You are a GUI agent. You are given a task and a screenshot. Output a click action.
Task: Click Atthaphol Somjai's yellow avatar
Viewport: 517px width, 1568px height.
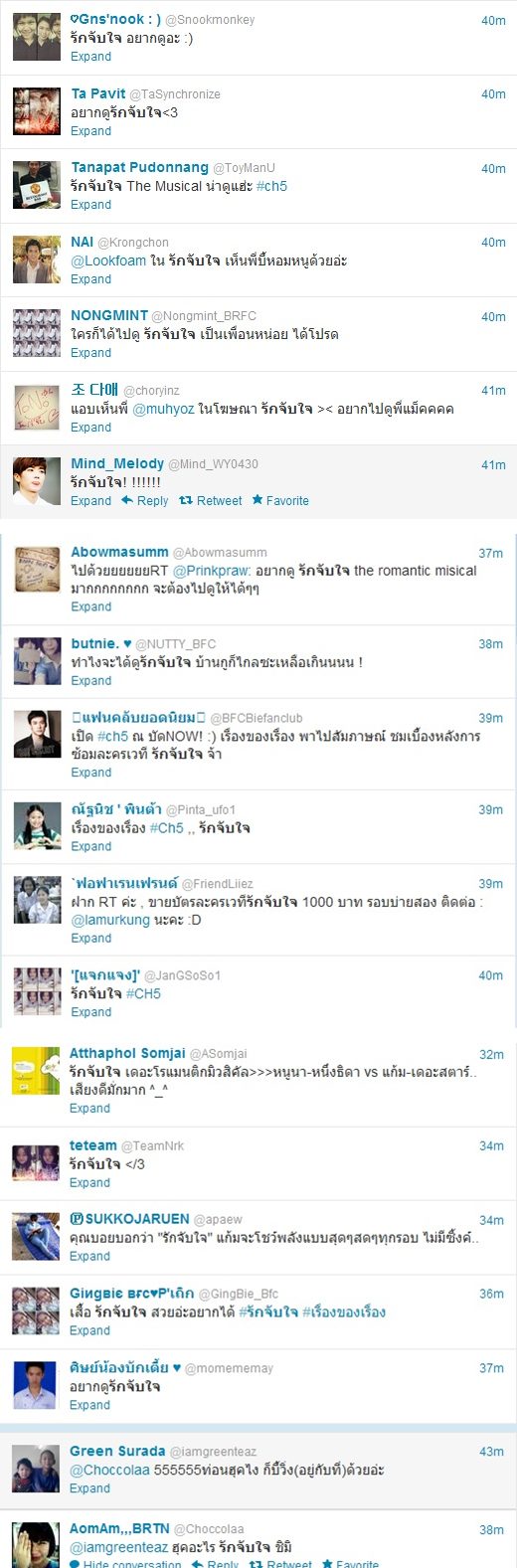[x=36, y=1071]
